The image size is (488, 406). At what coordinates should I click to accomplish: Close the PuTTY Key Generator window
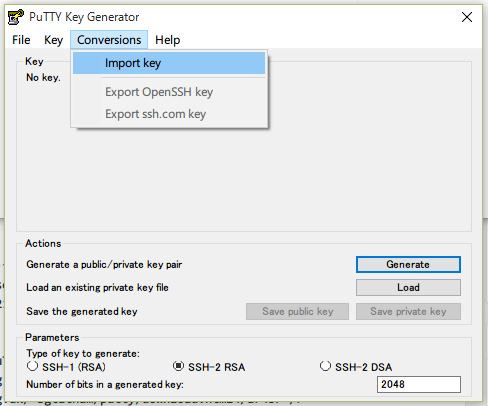[x=467, y=17]
